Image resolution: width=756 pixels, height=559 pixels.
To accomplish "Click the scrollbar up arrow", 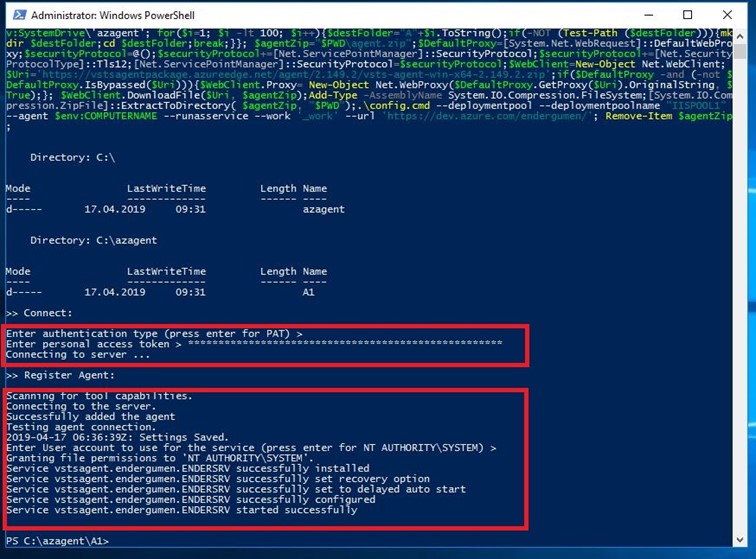I will 740,34.
